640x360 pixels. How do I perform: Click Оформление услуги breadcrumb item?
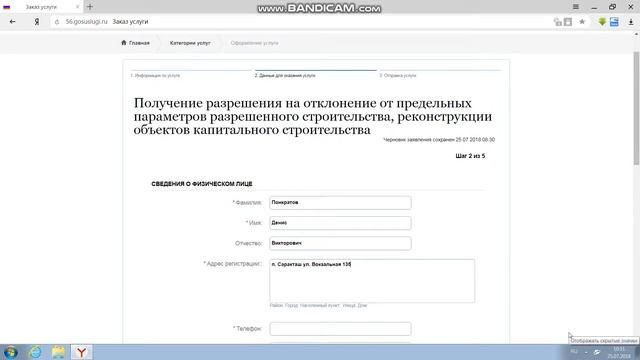click(254, 43)
